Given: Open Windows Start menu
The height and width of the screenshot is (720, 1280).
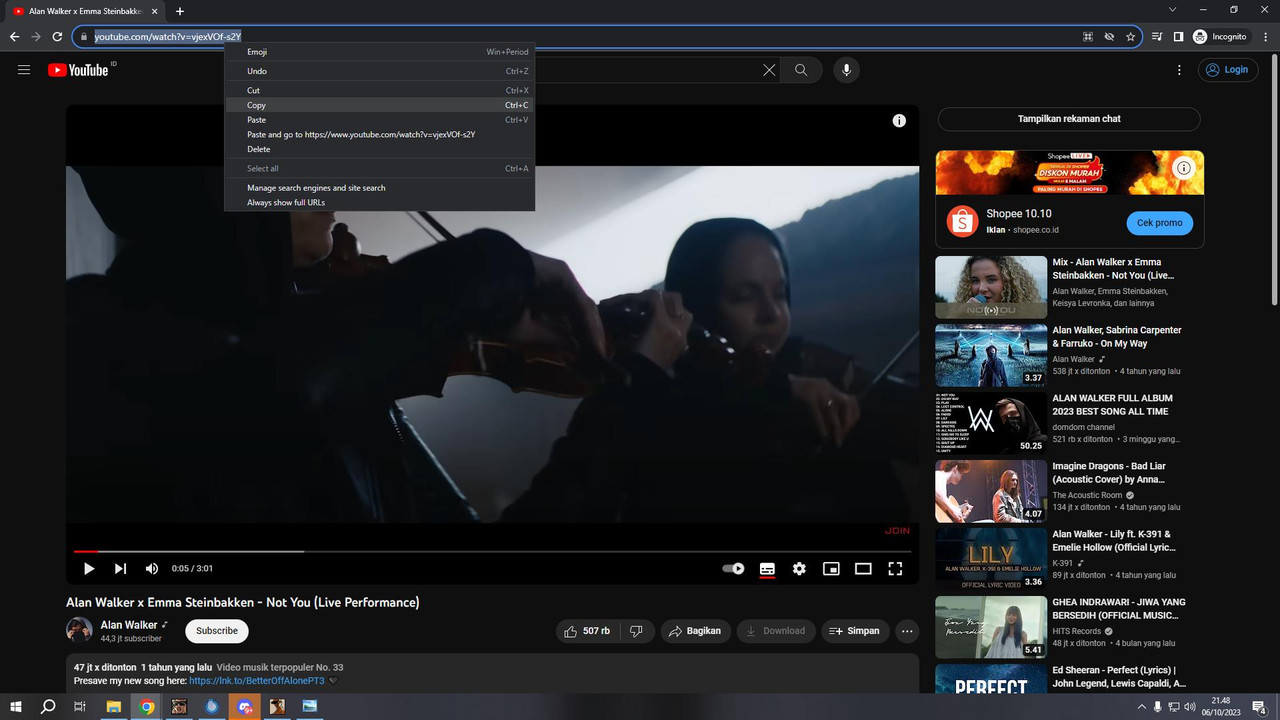Looking at the screenshot, I should tap(17, 706).
